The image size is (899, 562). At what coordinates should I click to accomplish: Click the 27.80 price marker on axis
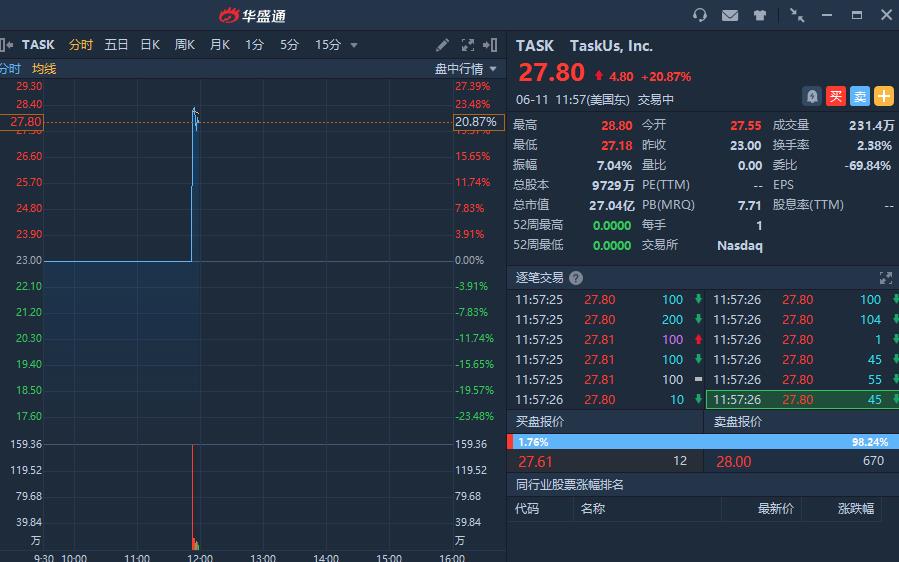[22, 122]
